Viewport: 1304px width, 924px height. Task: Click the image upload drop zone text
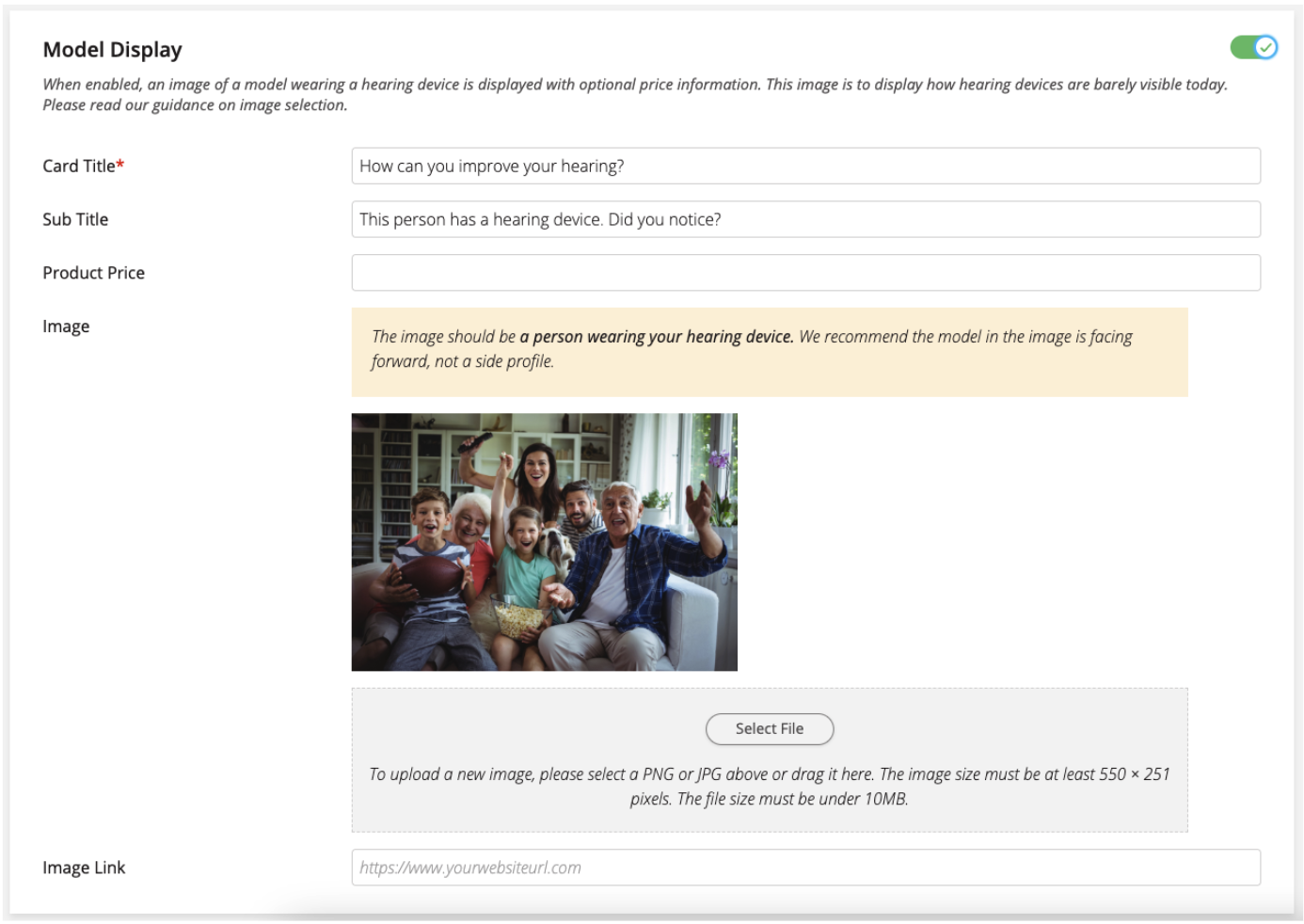coord(770,786)
